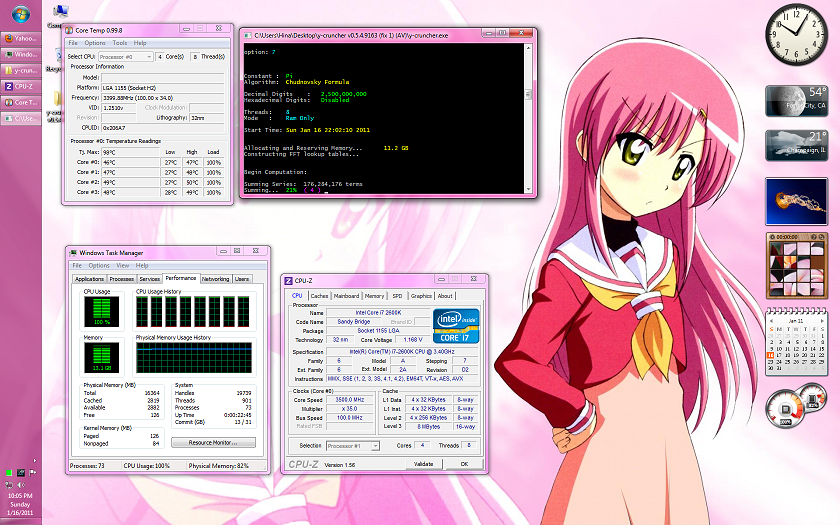Open the Caches tab in CPU-Z
This screenshot has width=840, height=525.
coord(319,296)
